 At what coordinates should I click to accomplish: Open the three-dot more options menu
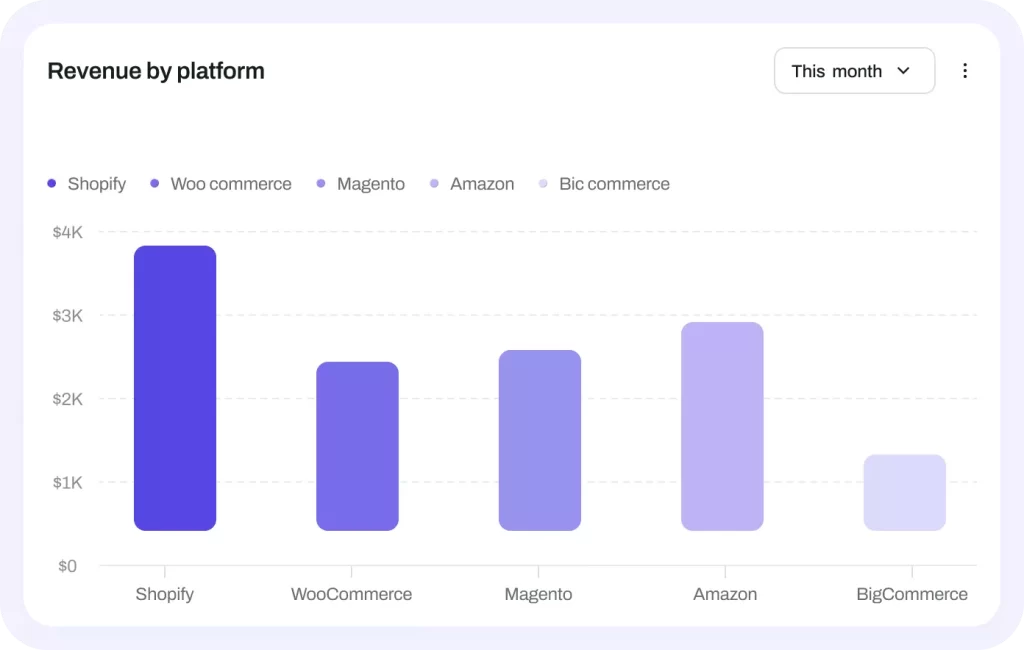(x=965, y=71)
